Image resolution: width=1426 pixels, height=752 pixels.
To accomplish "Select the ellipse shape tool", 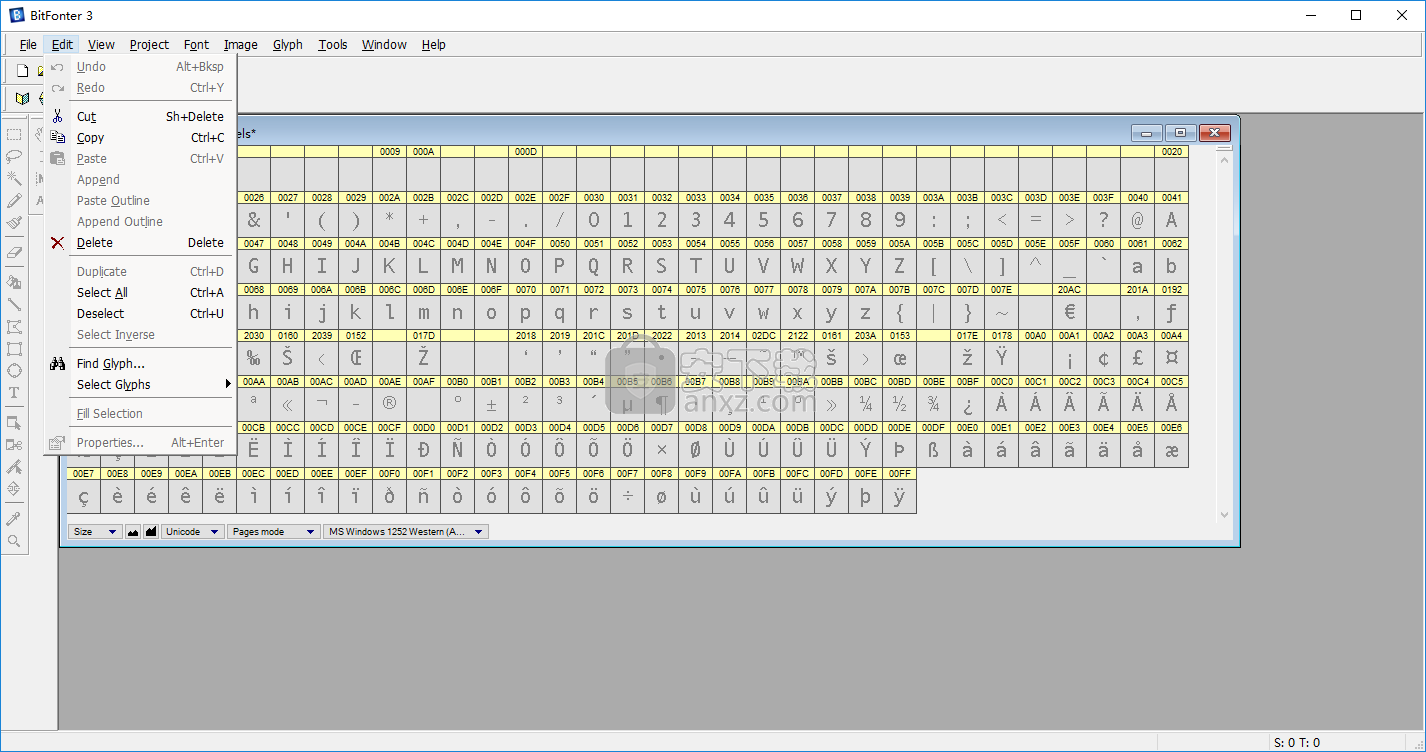I will tap(14, 371).
